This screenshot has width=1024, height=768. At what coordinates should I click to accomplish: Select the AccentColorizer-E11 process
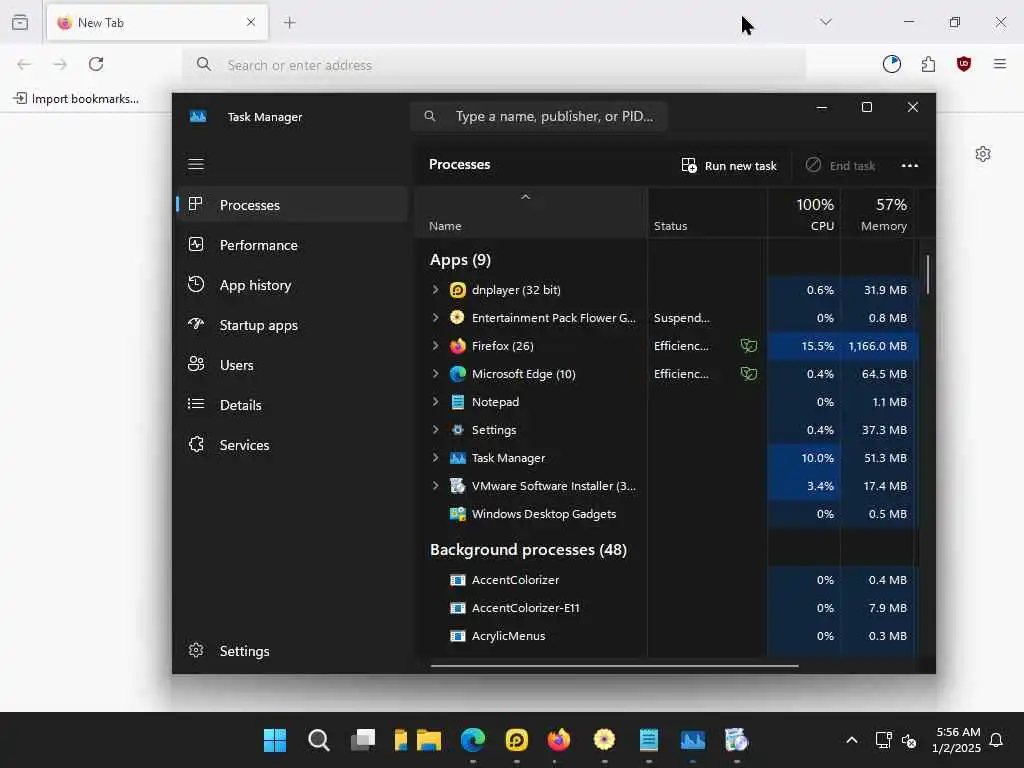tap(666, 608)
